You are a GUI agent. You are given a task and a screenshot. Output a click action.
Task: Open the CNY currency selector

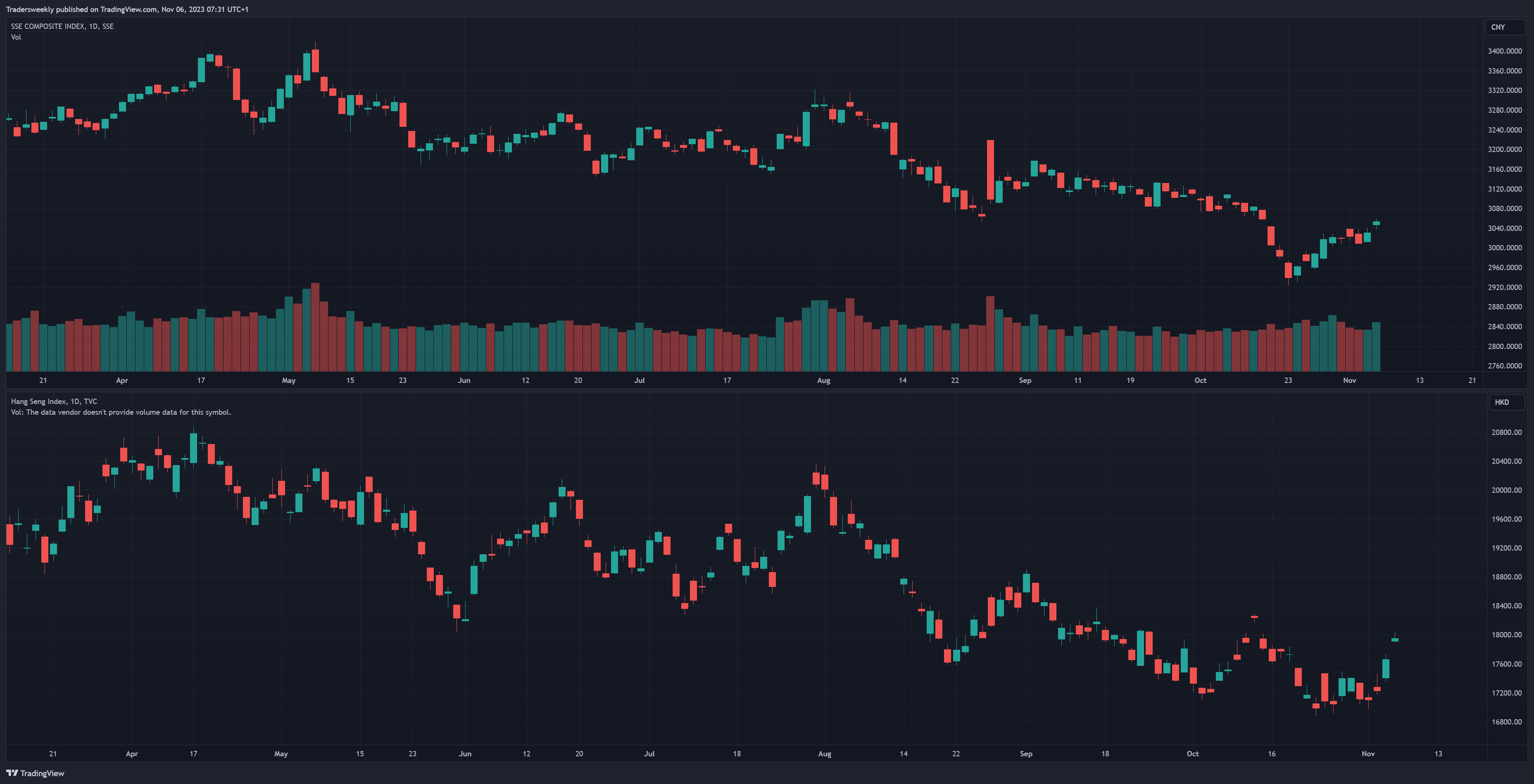pos(1505,27)
